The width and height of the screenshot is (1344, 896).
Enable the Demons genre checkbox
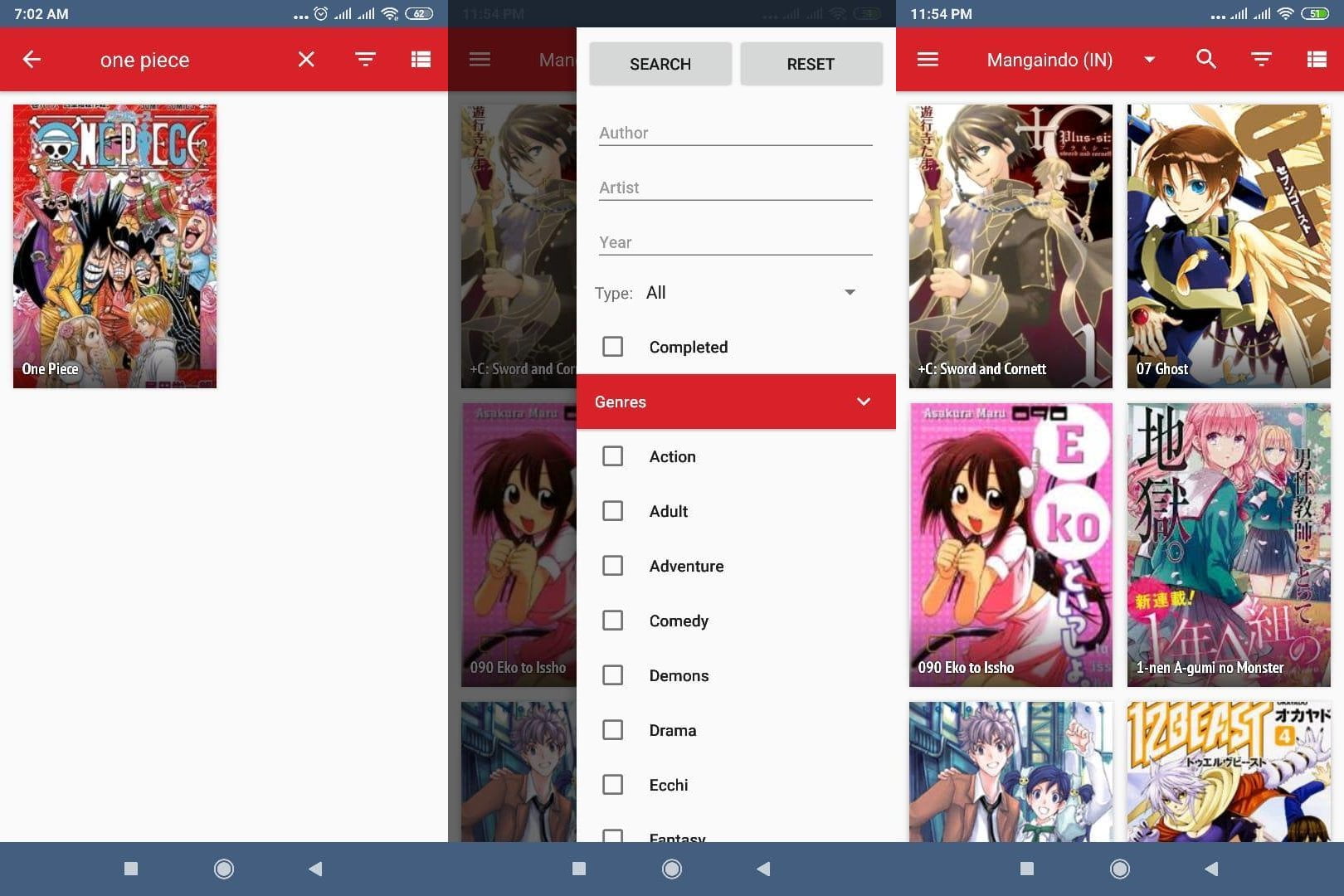pyautogui.click(x=612, y=675)
